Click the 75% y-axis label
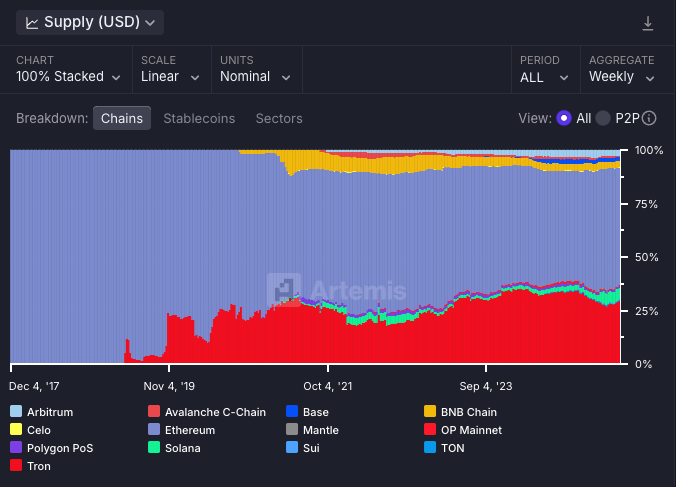The image size is (676, 487). pos(646,204)
